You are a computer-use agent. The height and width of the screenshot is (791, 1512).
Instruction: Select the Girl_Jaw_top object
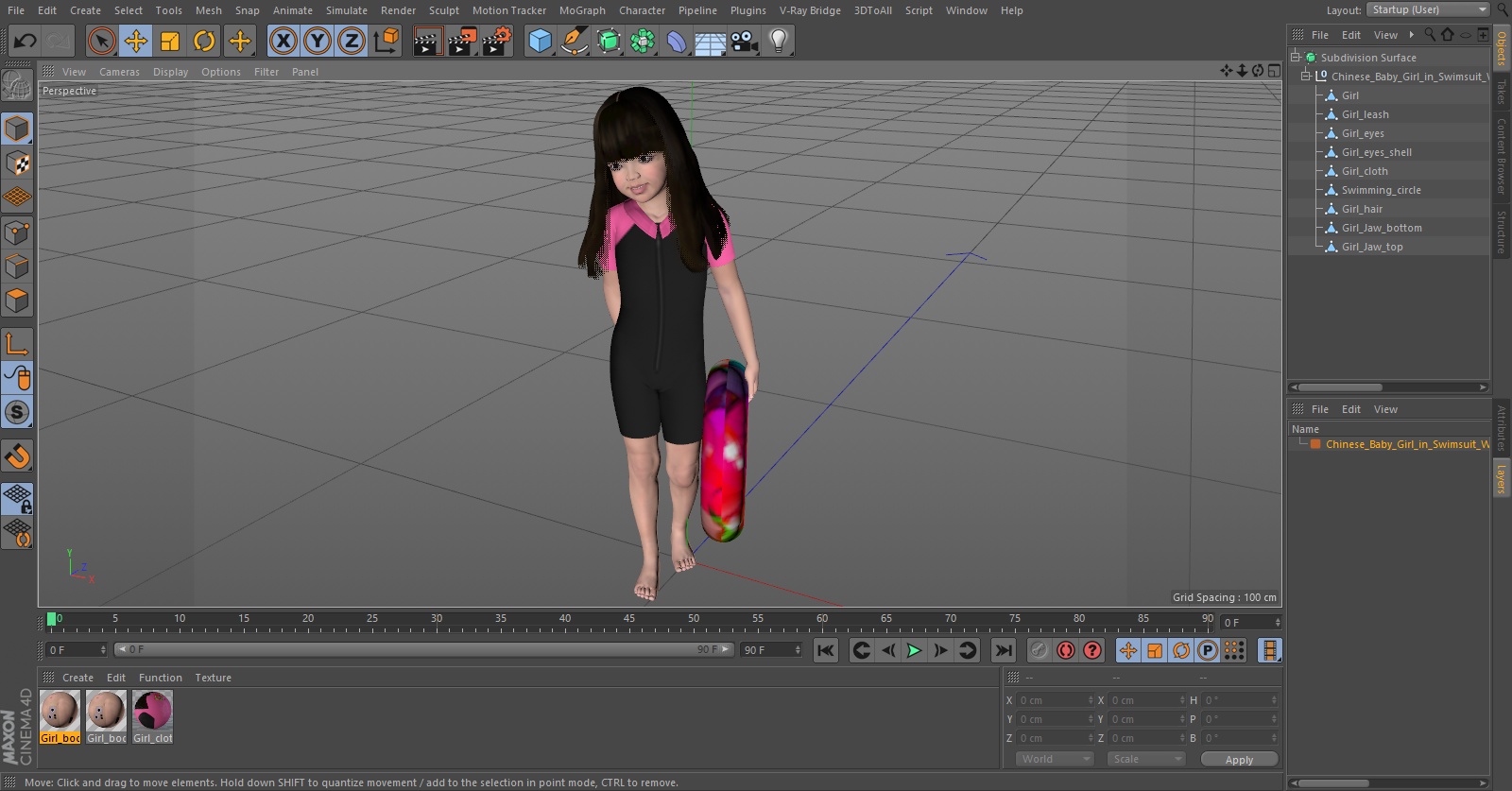[x=1372, y=247]
